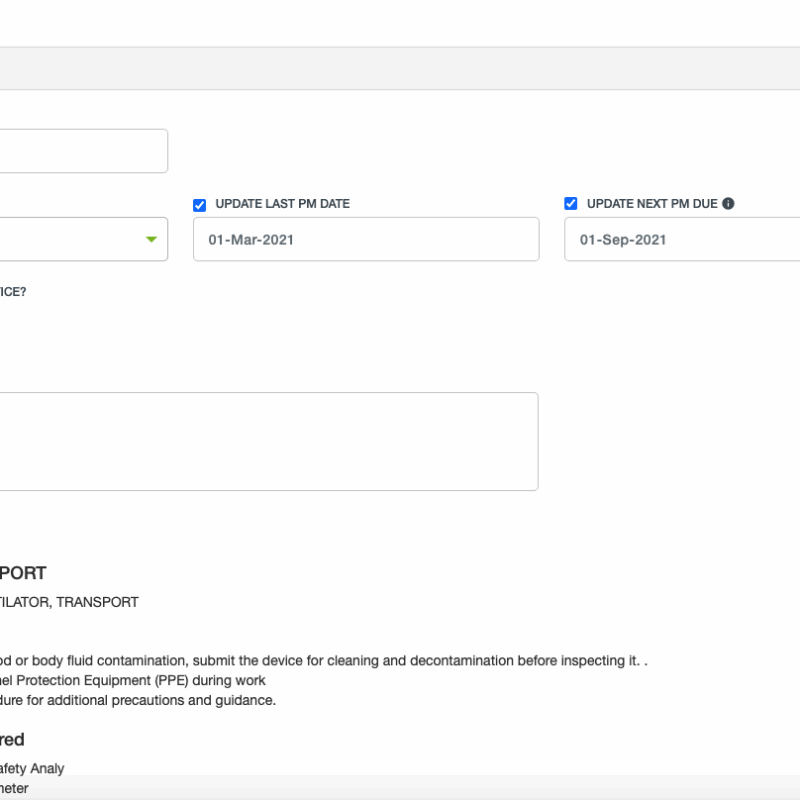Click the UPDATE LAST PM DATE label

[x=283, y=204]
